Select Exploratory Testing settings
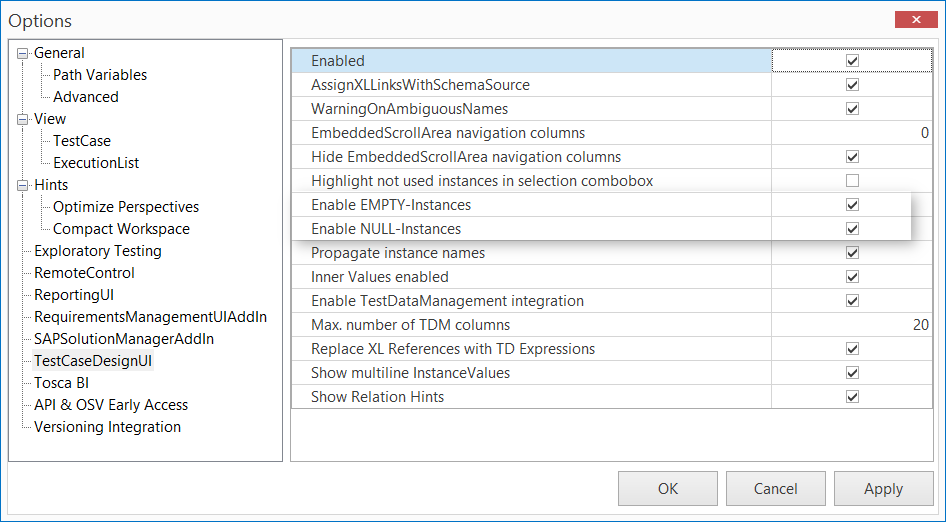The image size is (946, 522). [x=98, y=251]
